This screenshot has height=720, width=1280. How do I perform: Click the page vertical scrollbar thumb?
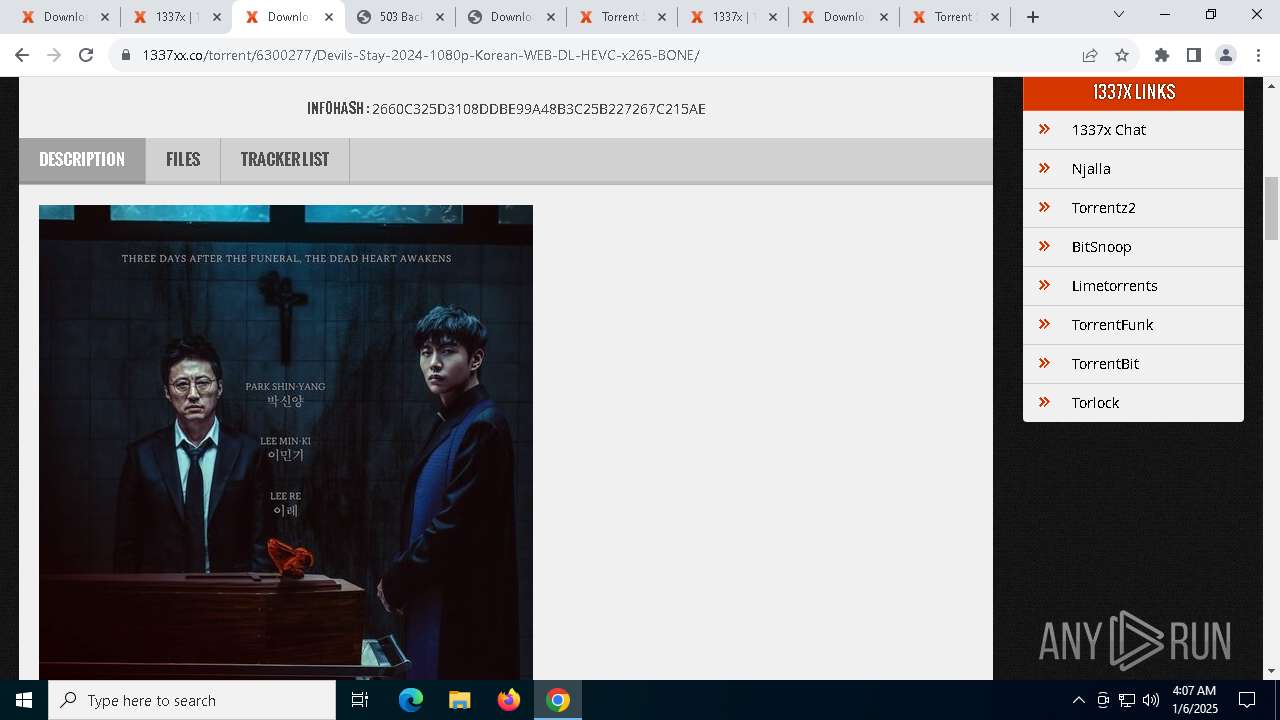coord(1271,208)
